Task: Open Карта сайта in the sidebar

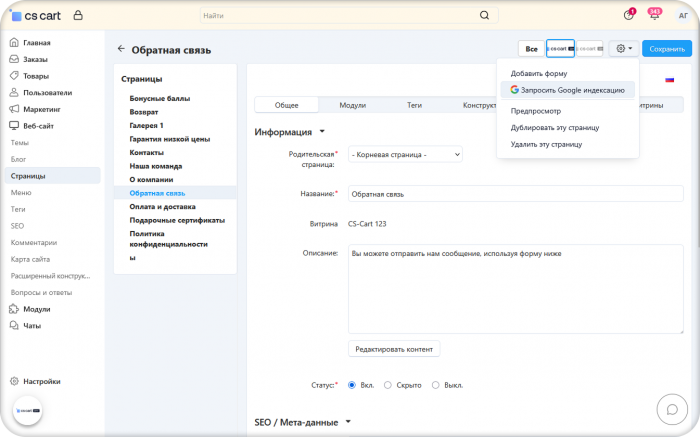Action: 30,259
